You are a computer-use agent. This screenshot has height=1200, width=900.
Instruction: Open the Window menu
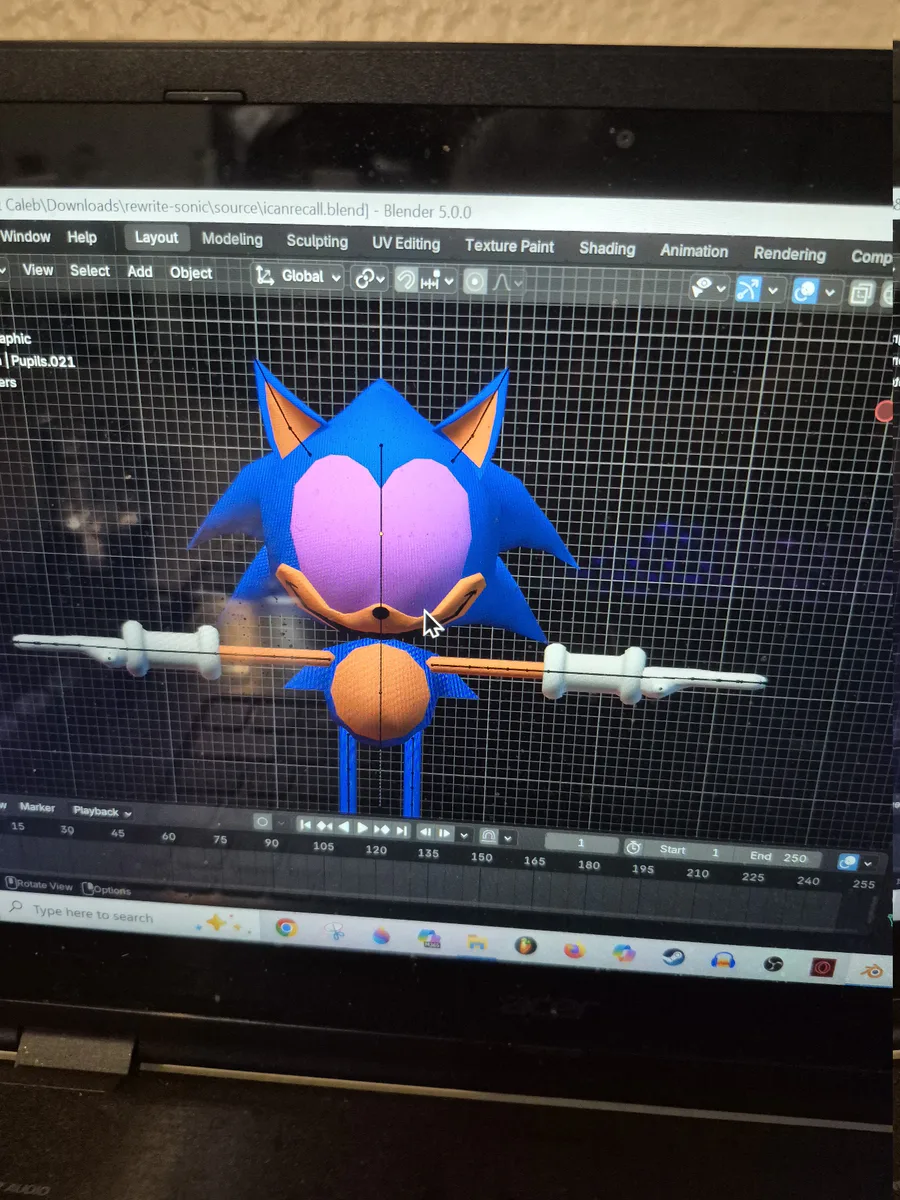(x=26, y=237)
